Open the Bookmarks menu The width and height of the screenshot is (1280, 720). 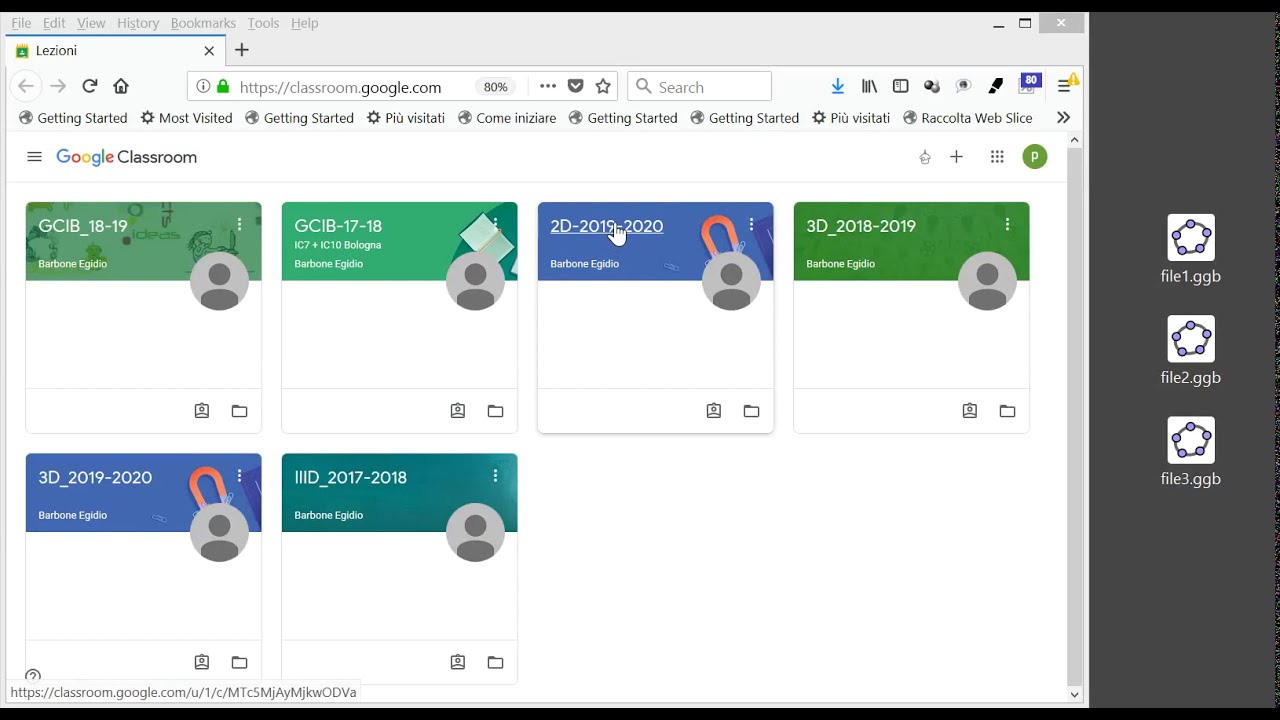coord(203,23)
